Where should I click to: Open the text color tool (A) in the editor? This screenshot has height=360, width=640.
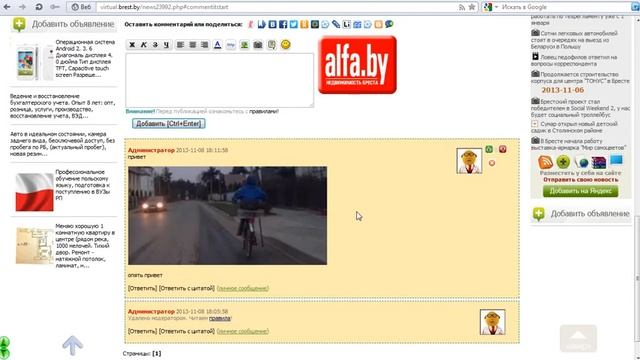[218, 45]
